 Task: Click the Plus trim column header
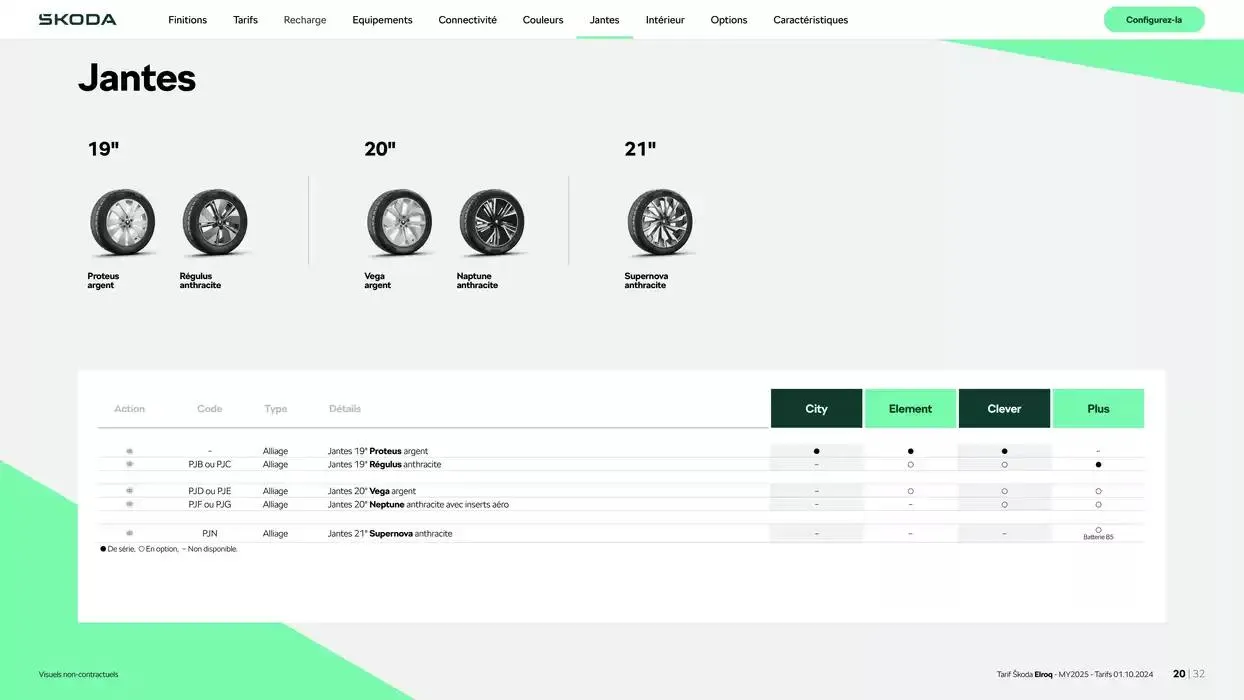[x=1098, y=408]
